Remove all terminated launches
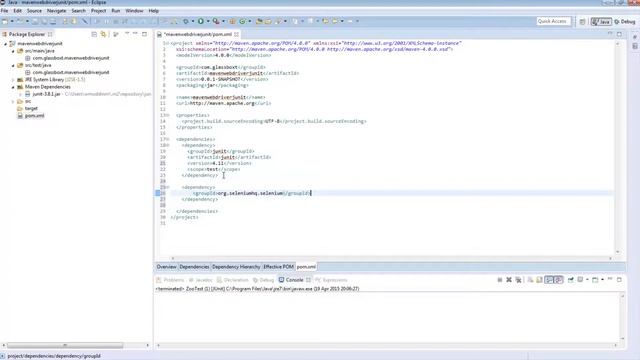This screenshot has width=640, height=360. 518,280
